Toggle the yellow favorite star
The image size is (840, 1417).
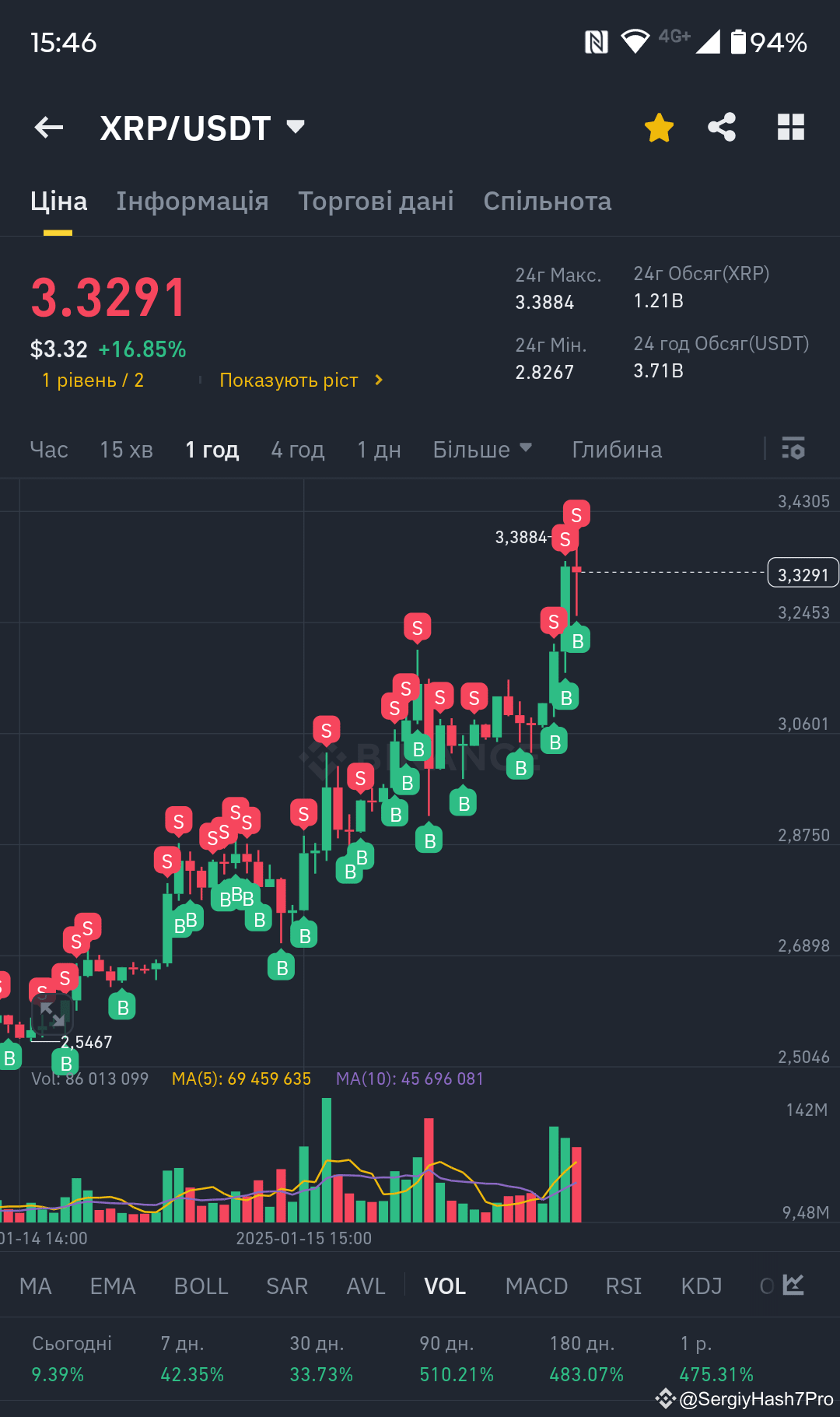(x=659, y=128)
